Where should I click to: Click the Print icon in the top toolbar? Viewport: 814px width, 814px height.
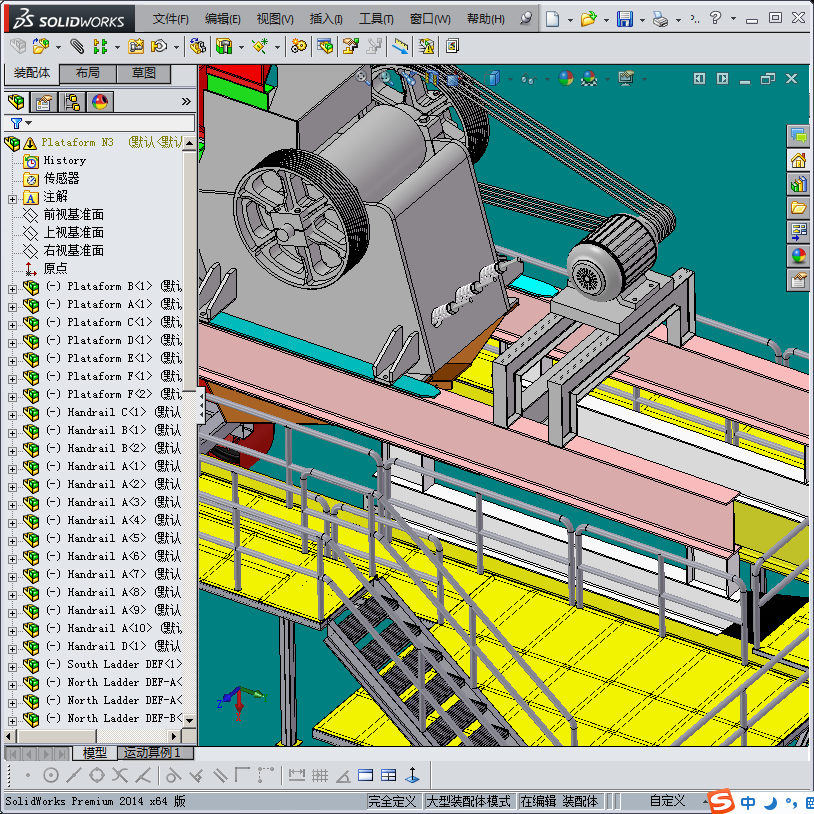coord(659,19)
